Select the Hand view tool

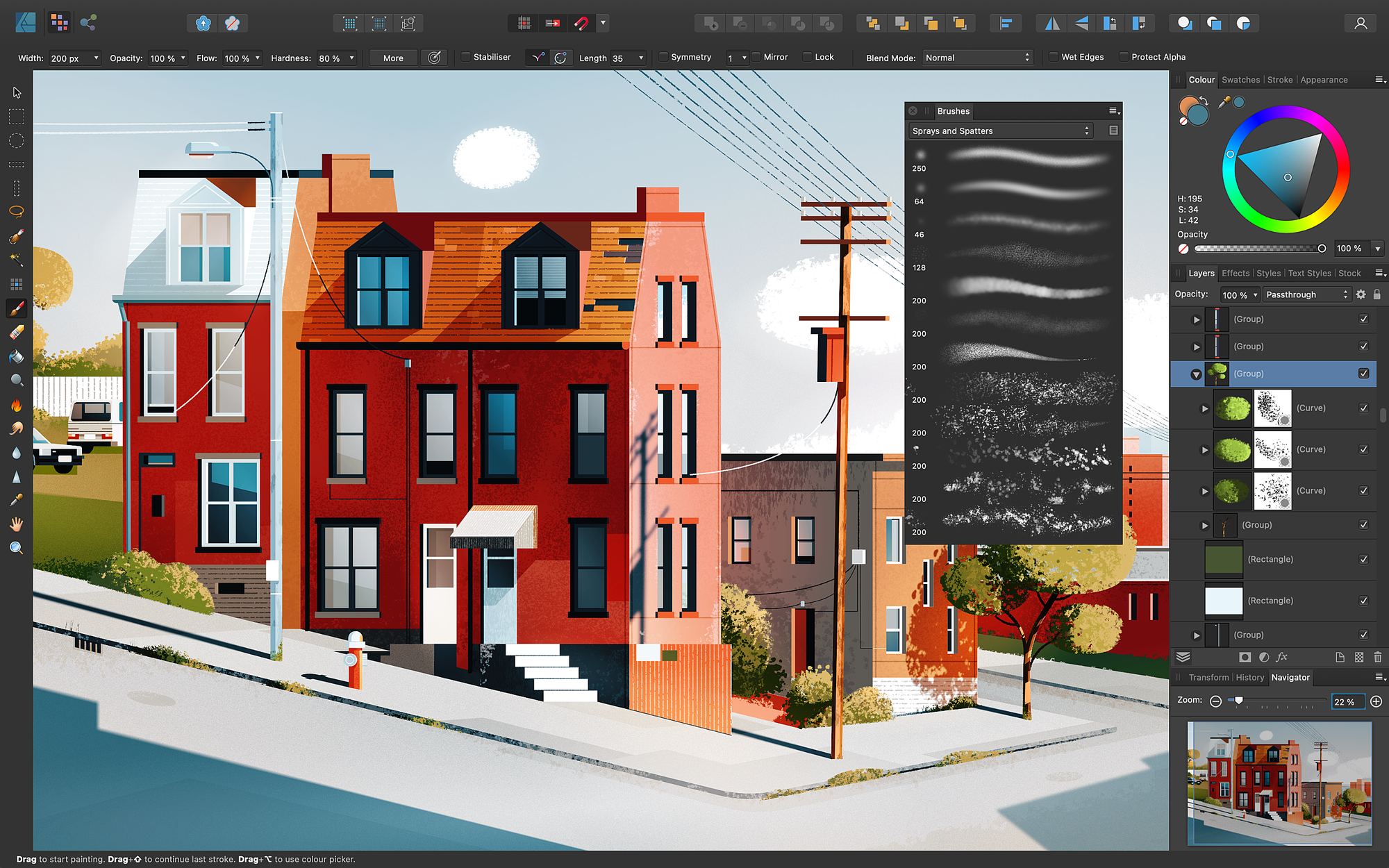pyautogui.click(x=17, y=524)
